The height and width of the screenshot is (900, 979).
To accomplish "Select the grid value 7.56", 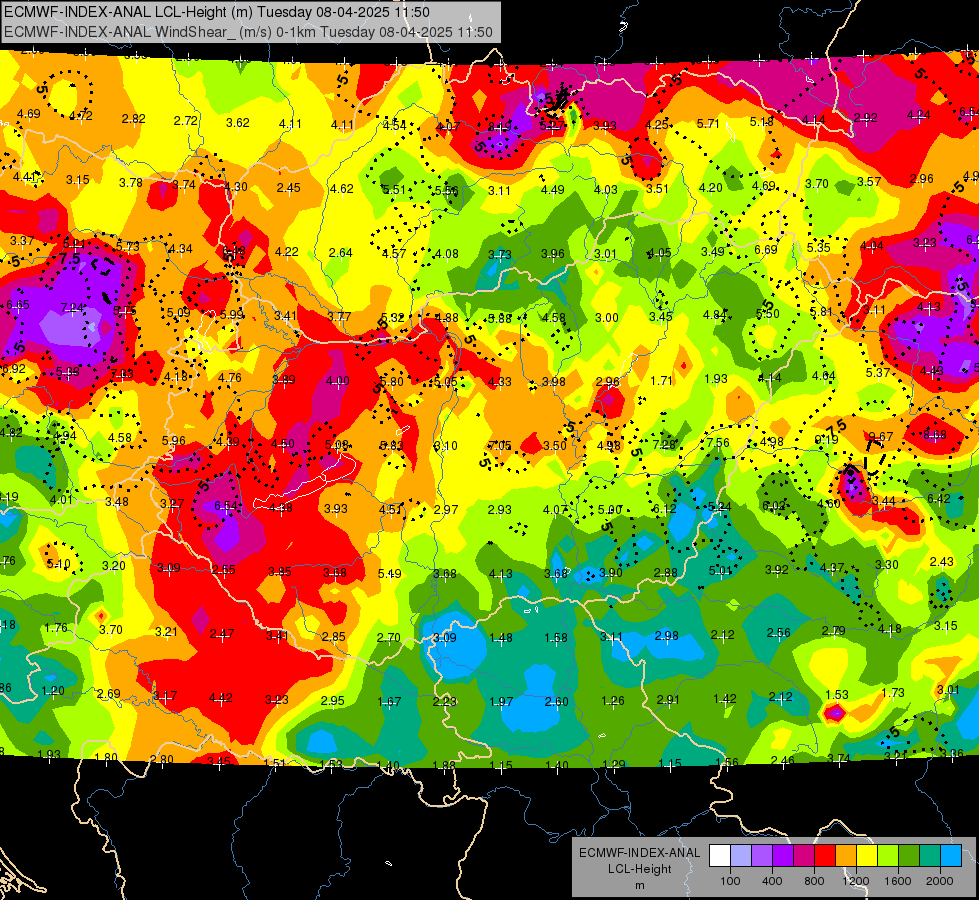I will pos(717,442).
